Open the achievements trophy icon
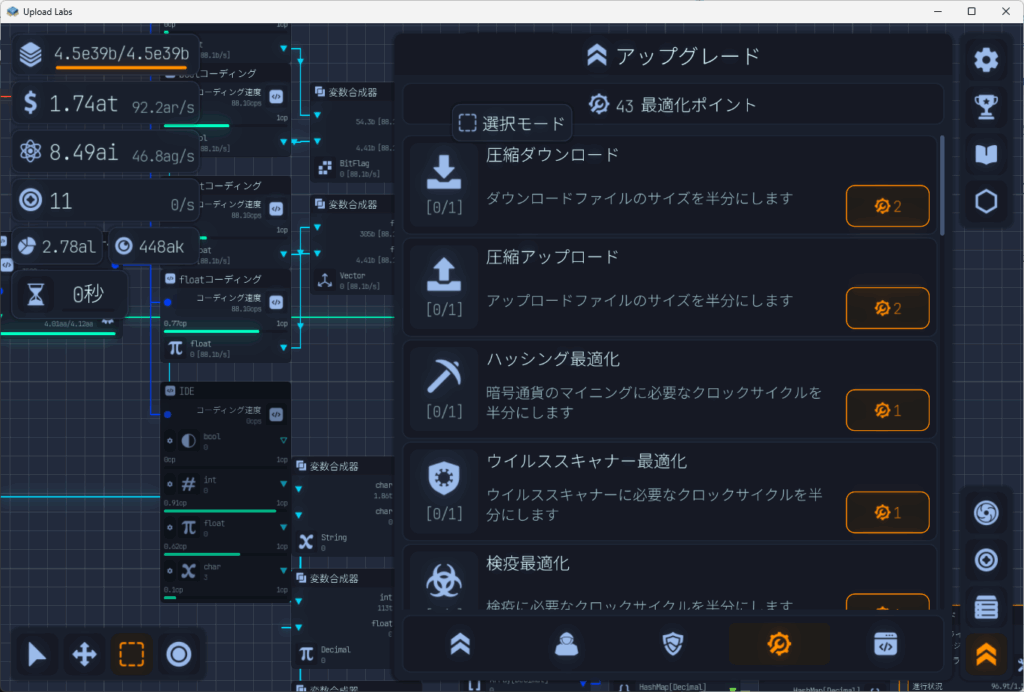 coord(986,107)
